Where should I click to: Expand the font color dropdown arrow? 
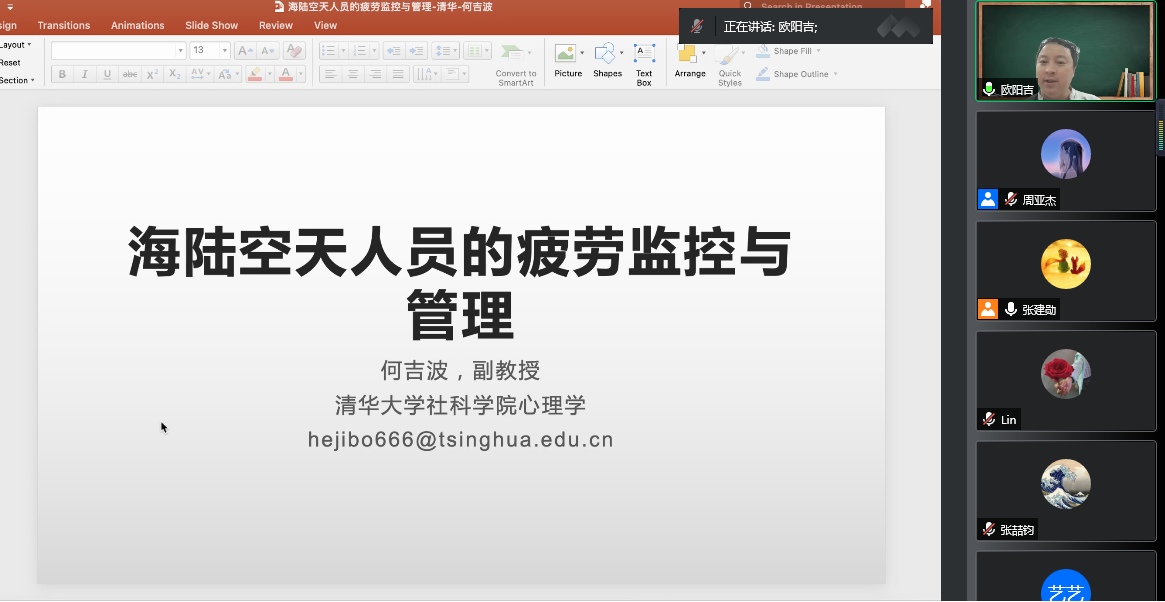300,74
